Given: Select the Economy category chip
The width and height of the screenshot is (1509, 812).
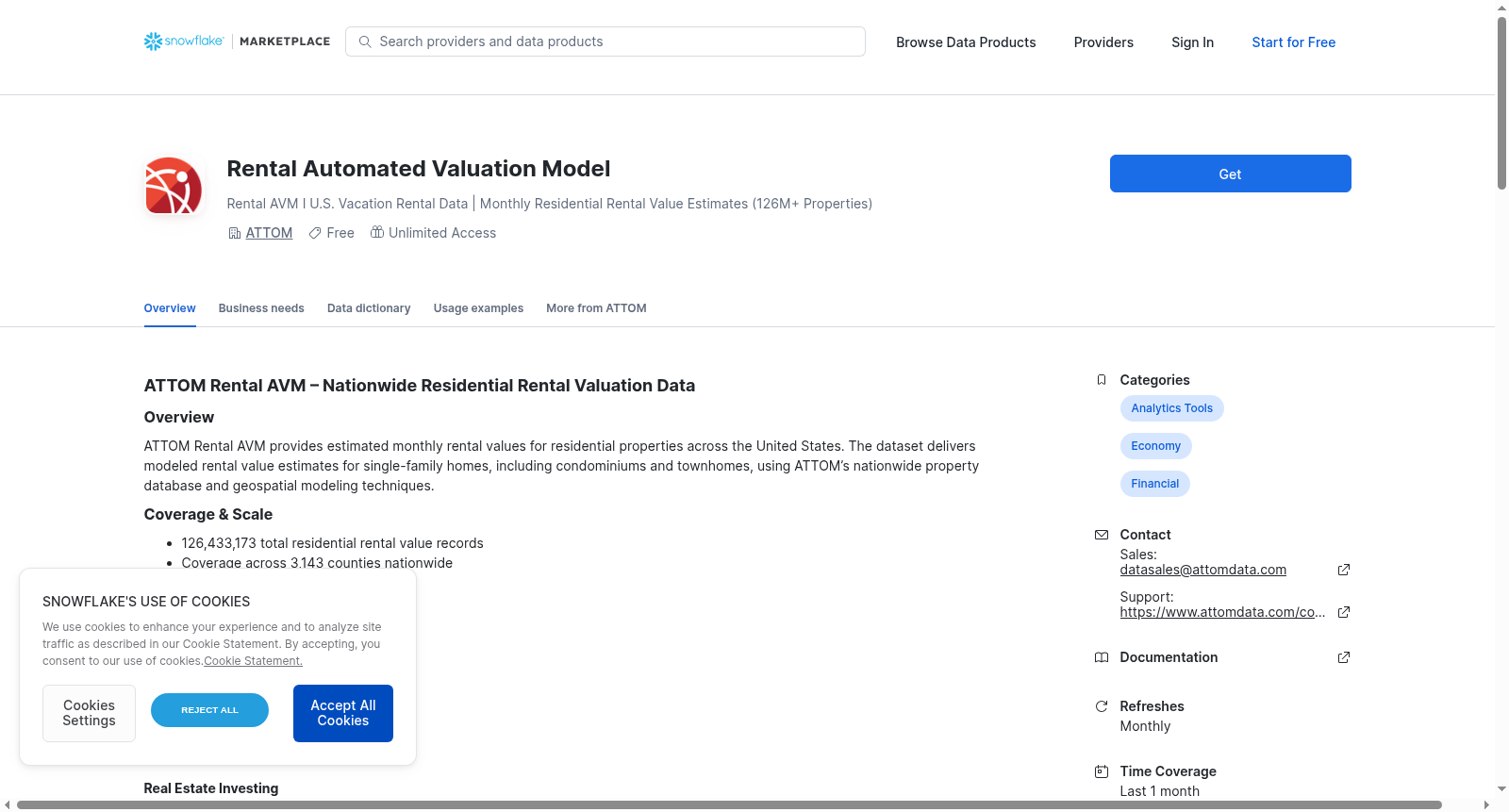Looking at the screenshot, I should [1155, 446].
